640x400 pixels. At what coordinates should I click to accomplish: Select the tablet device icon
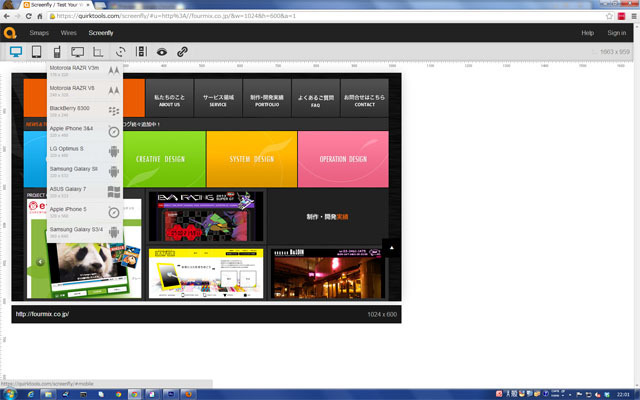pos(37,52)
